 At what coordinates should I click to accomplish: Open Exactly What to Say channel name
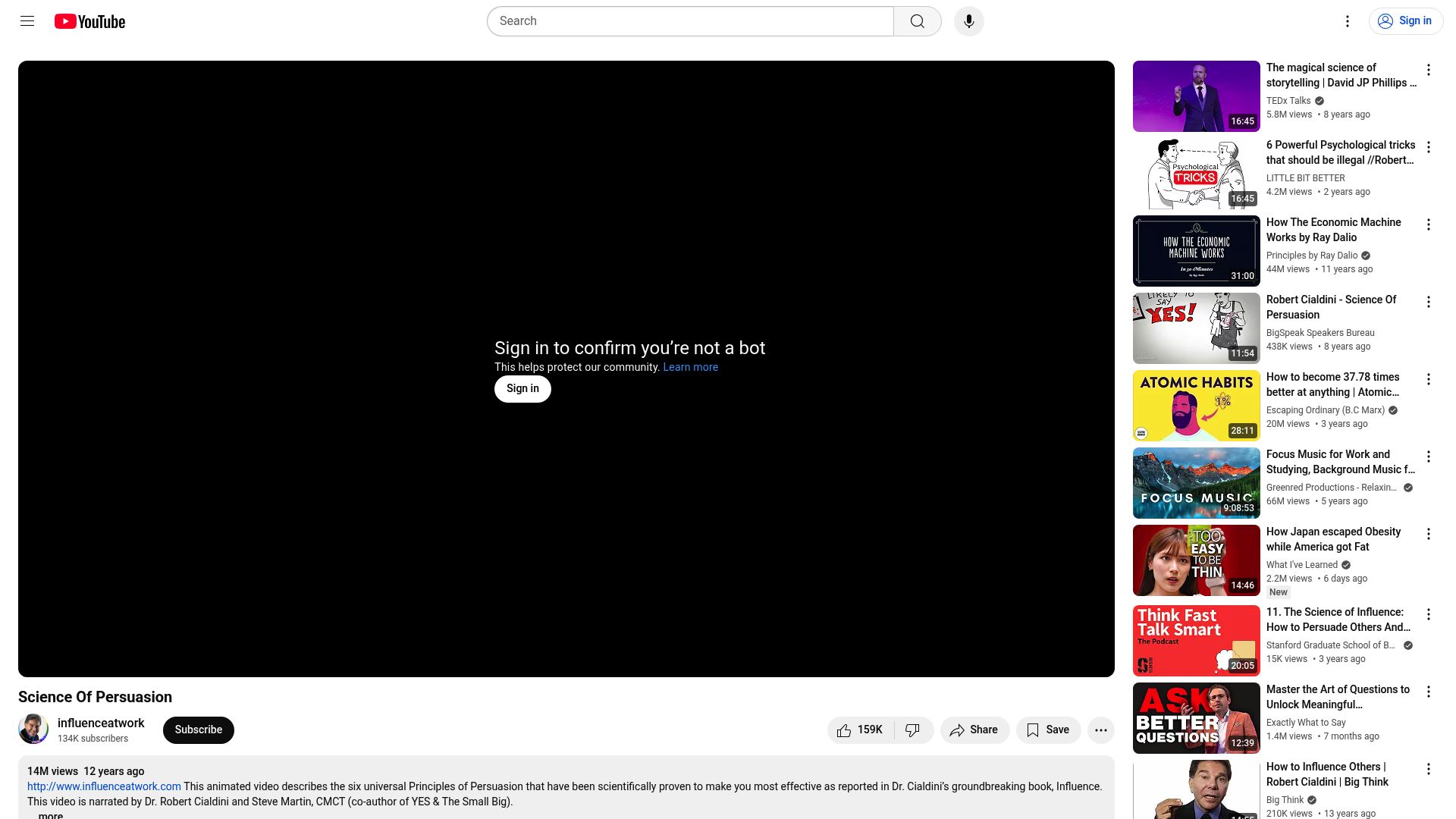click(1306, 723)
